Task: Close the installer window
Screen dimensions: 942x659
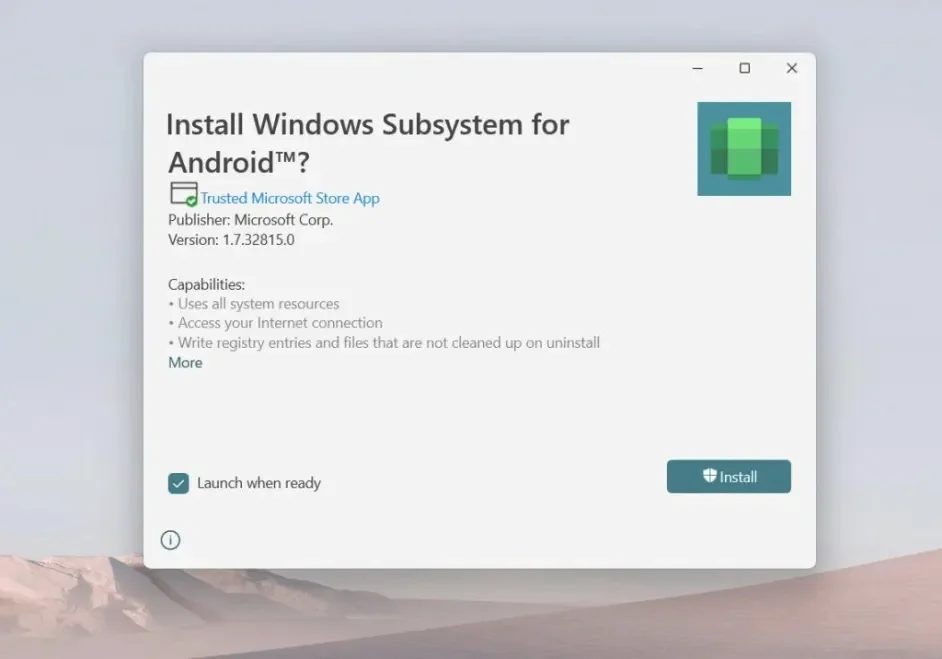Action: (792, 68)
